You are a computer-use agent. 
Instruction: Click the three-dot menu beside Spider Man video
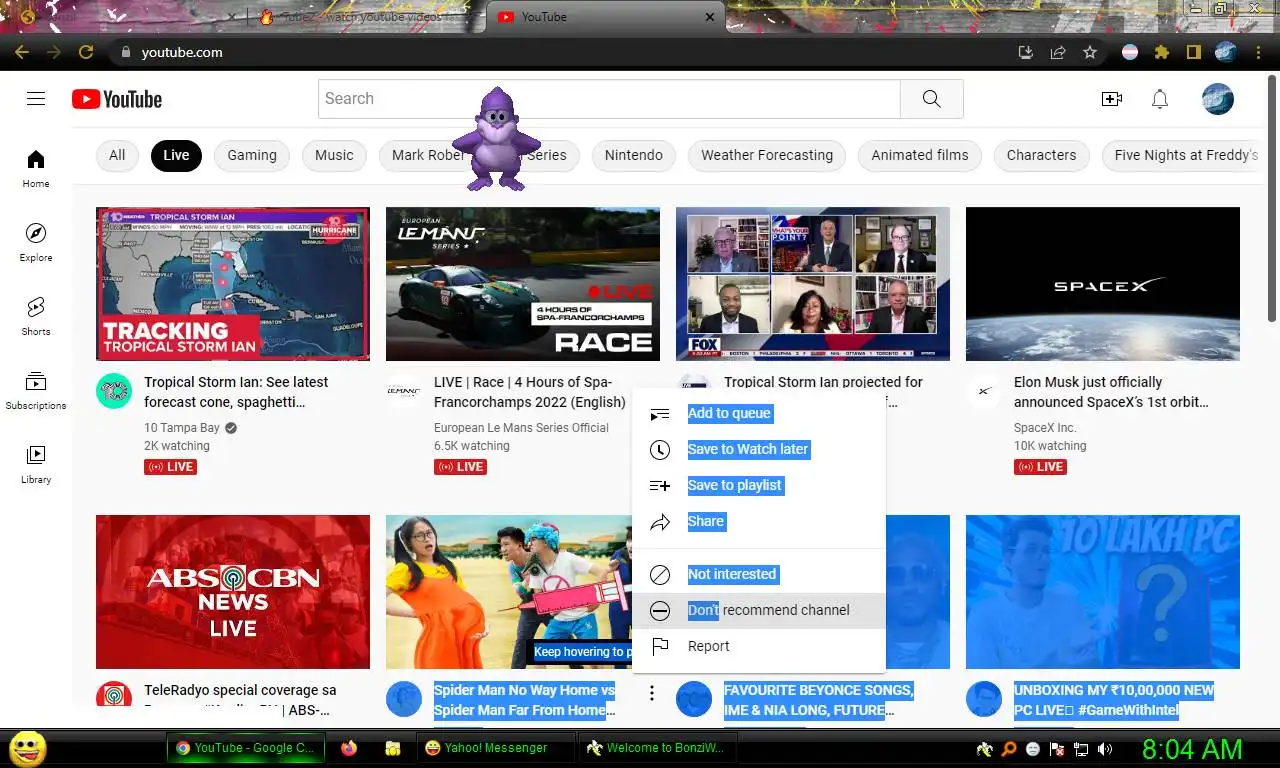click(651, 692)
